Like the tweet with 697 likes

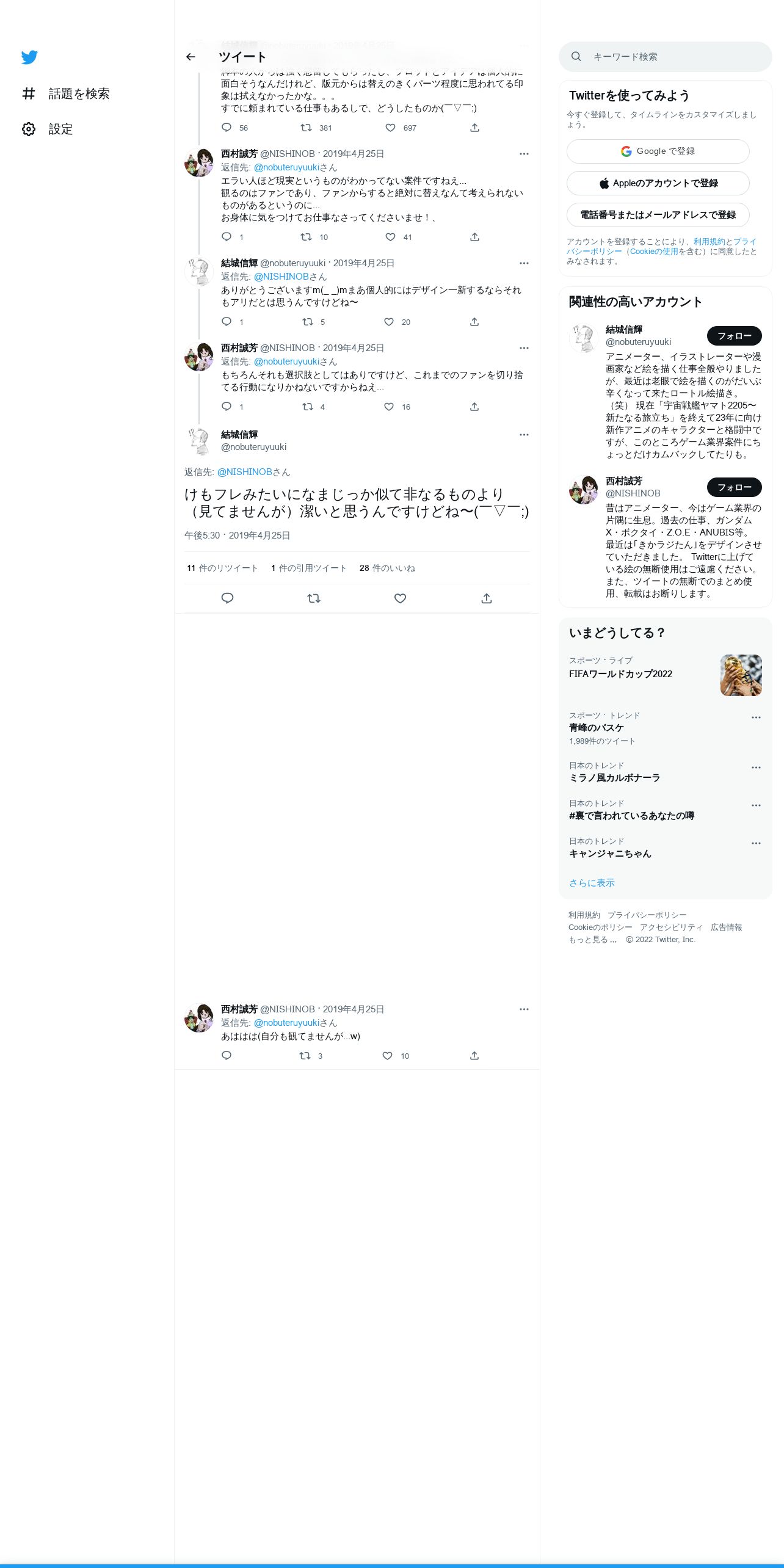click(x=390, y=128)
